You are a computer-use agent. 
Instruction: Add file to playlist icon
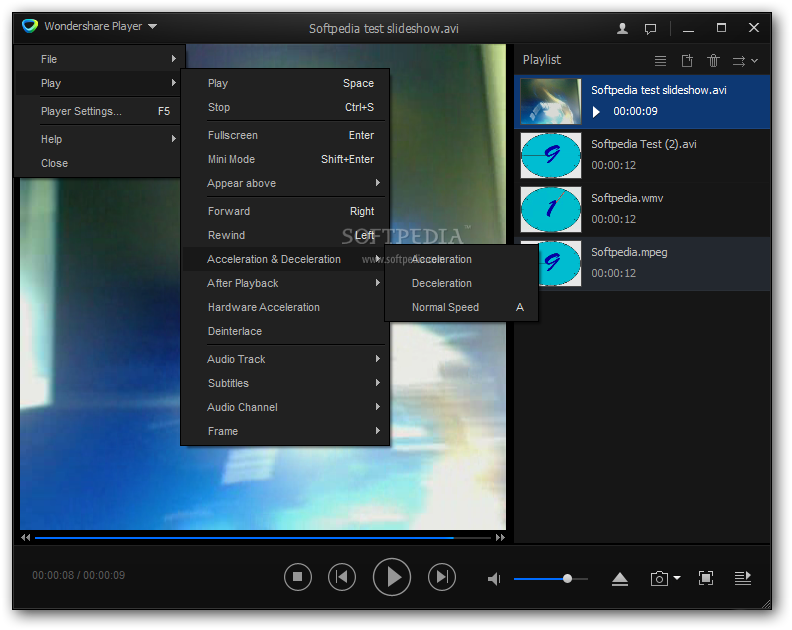(x=687, y=61)
